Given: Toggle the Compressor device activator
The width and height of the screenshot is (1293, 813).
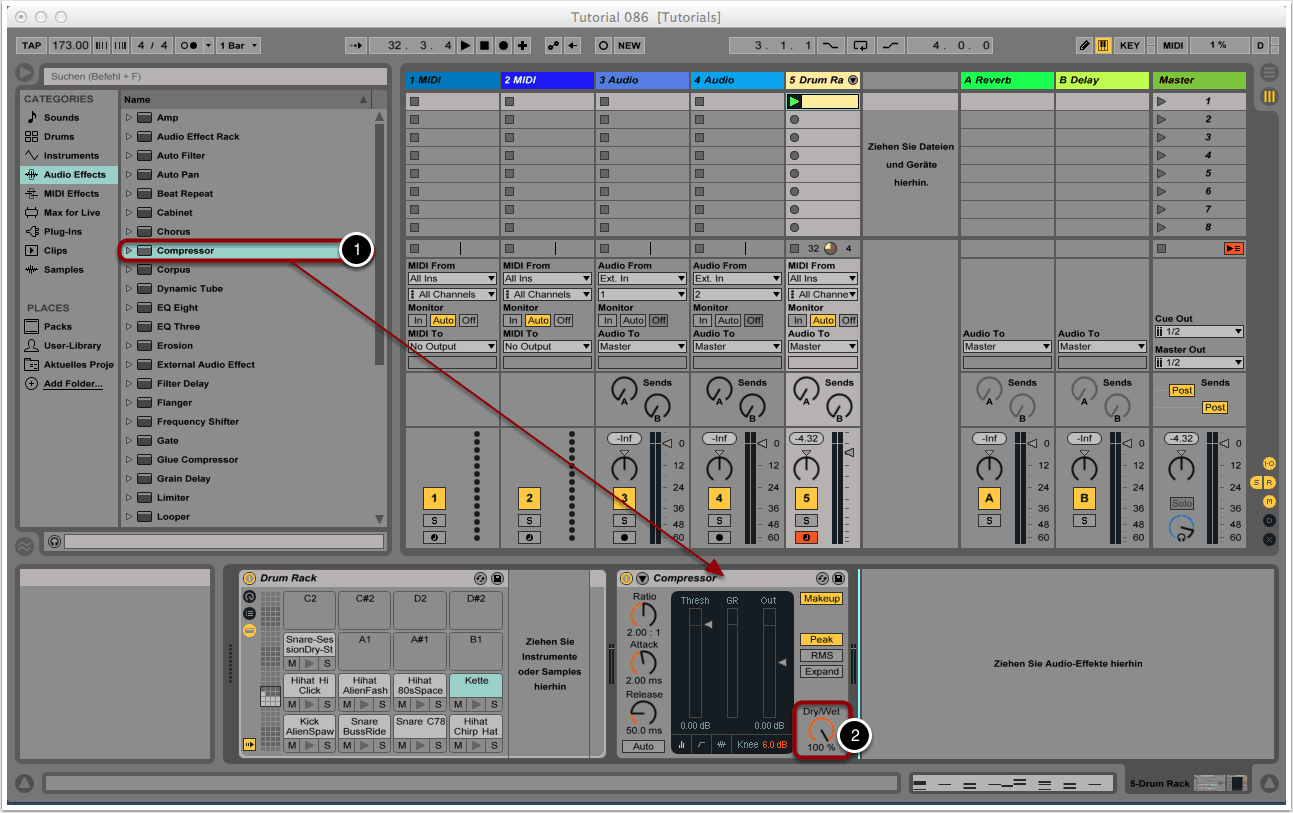Looking at the screenshot, I should coord(627,578).
